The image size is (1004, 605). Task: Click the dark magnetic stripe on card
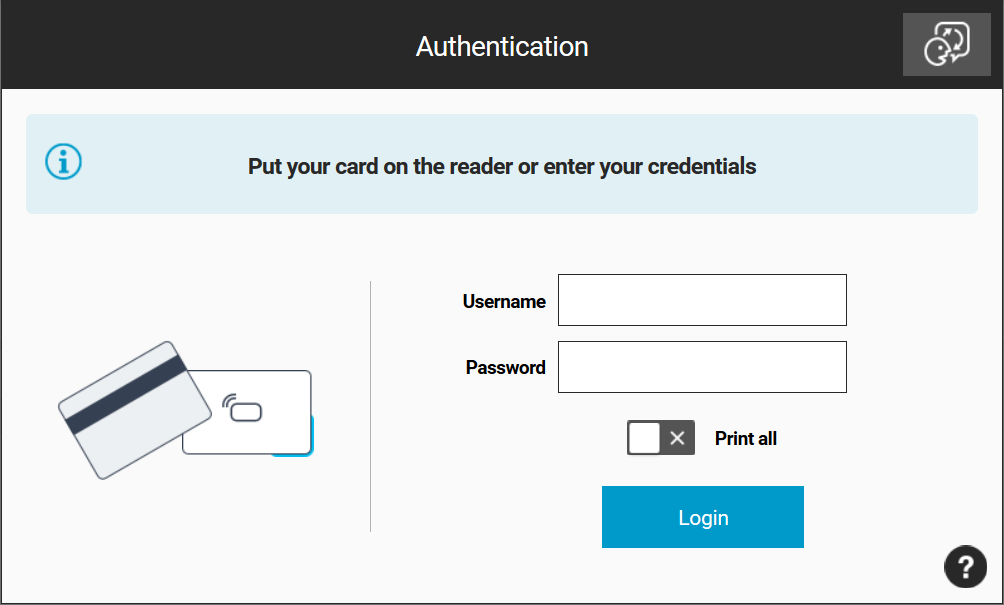click(x=126, y=395)
